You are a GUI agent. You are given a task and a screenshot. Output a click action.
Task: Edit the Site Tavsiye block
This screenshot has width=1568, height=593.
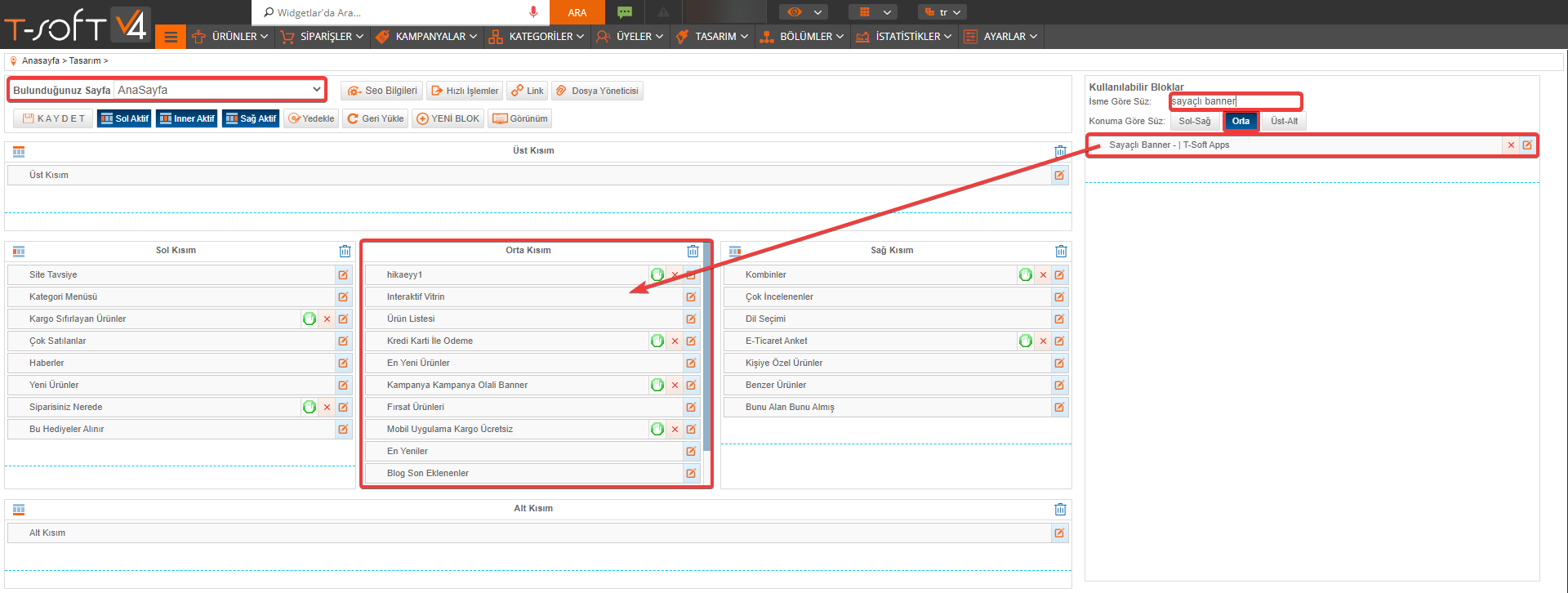coord(343,274)
